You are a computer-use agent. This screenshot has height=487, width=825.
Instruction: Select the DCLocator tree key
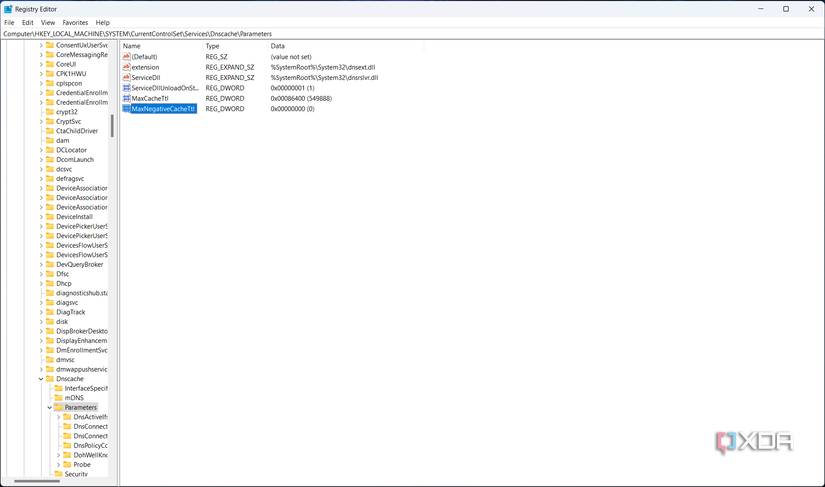click(72, 150)
